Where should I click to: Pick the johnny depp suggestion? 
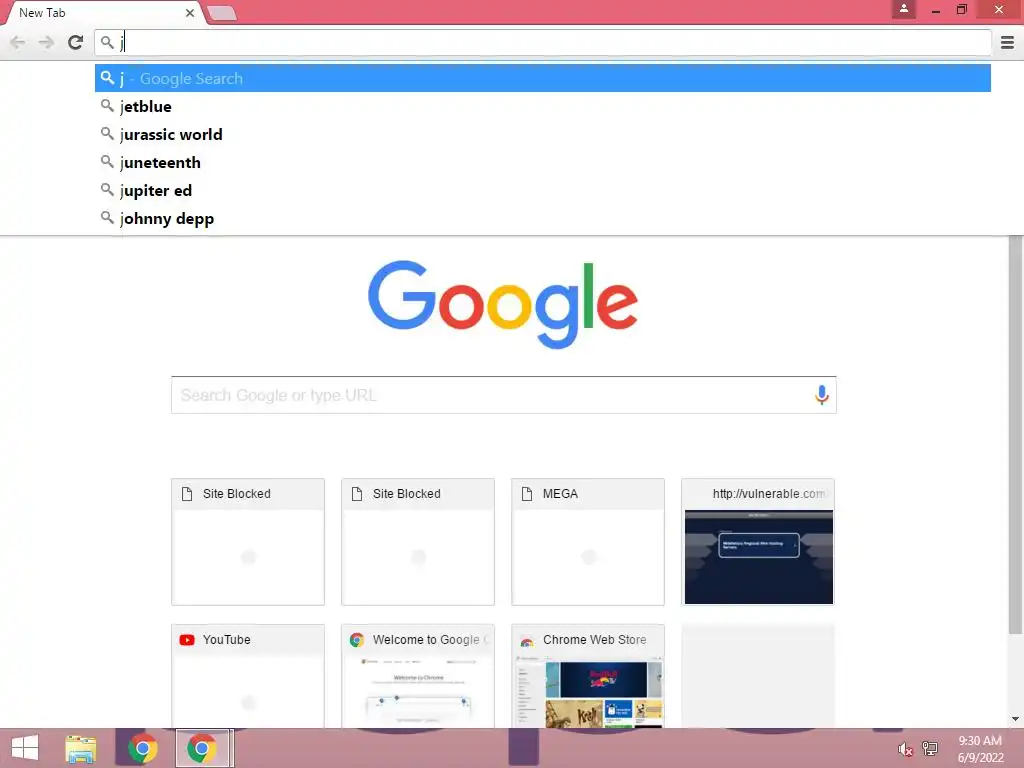coord(543,219)
